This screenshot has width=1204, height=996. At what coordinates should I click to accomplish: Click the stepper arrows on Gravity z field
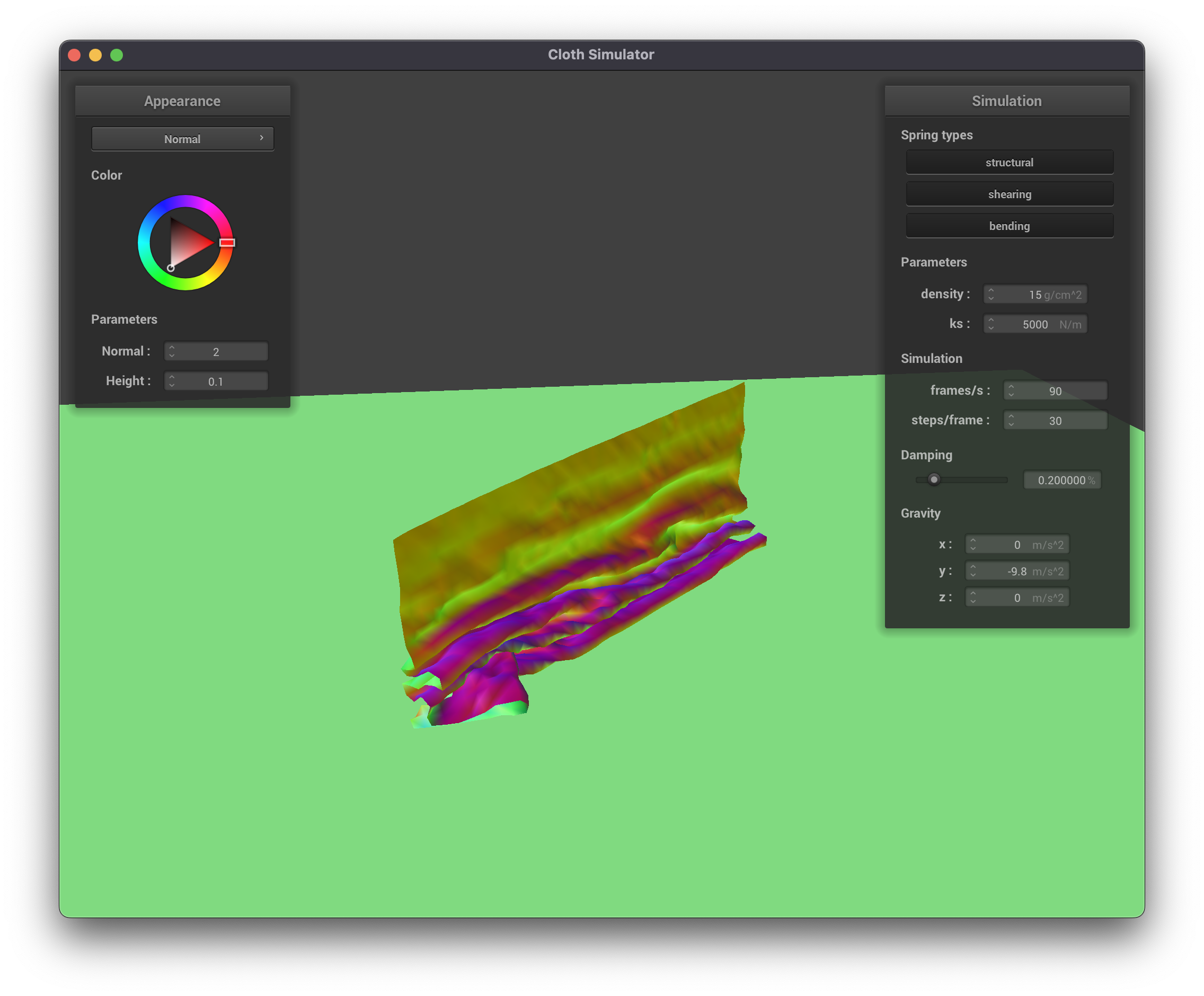point(973,598)
